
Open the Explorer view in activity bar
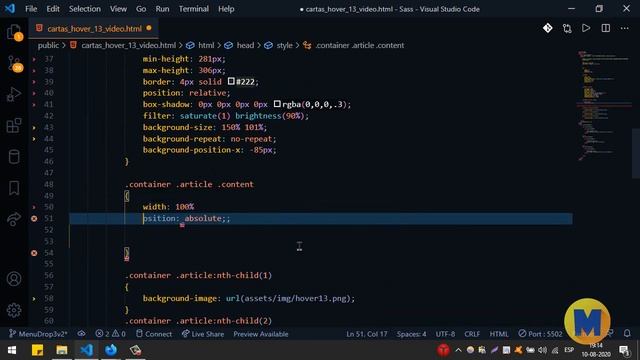click(14, 32)
